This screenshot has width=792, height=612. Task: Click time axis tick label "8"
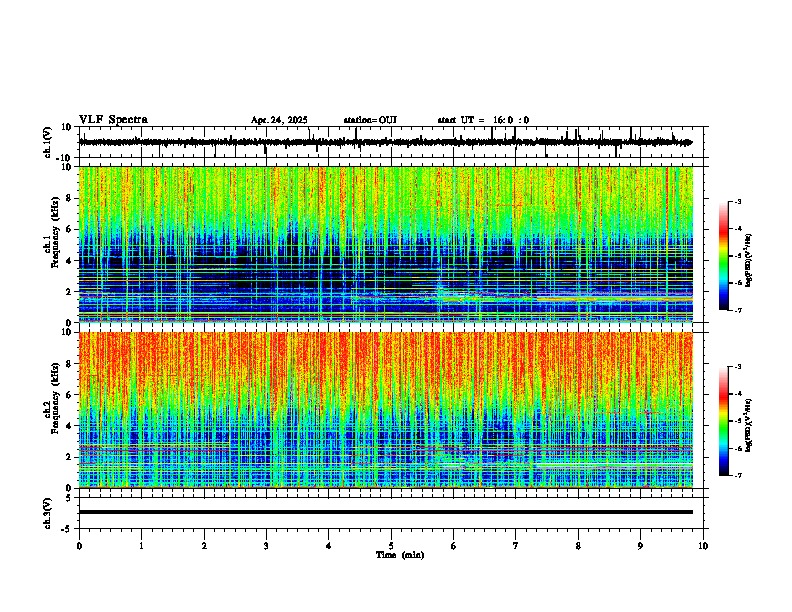coord(578,546)
